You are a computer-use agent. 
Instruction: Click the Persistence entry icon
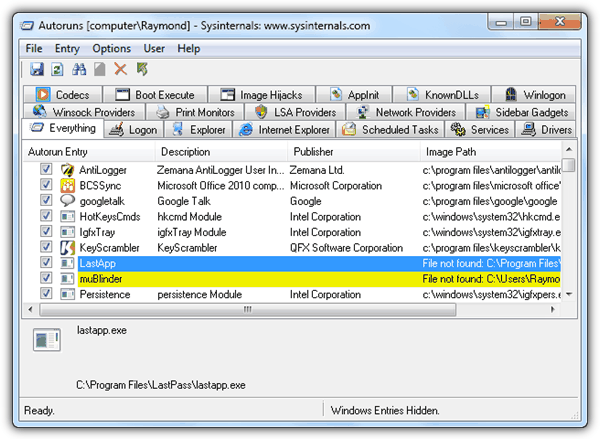pos(68,294)
